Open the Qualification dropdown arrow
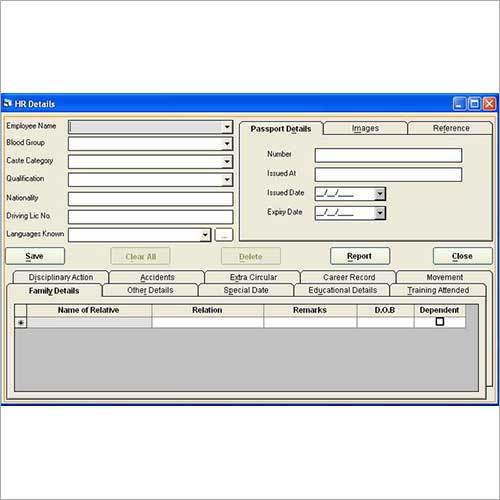Screen dimensions: 500x500 (x=227, y=180)
